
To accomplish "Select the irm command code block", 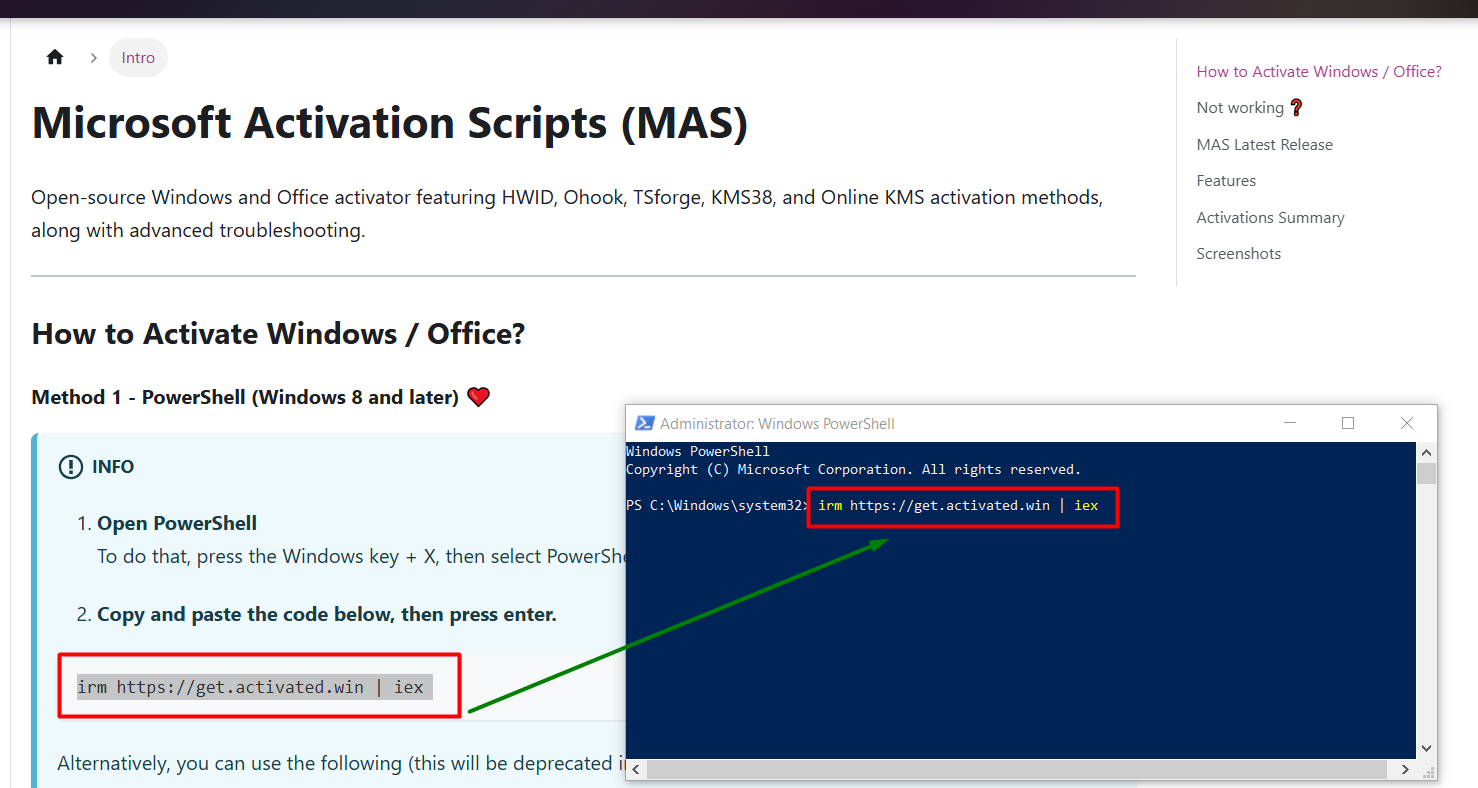I will [x=254, y=687].
